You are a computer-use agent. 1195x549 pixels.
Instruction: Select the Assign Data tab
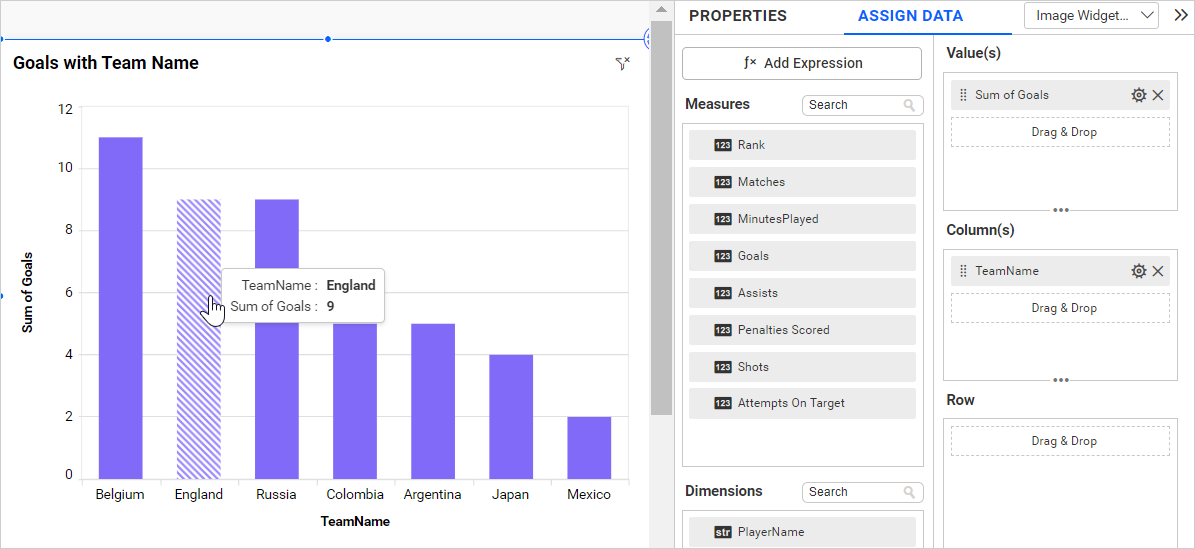tap(910, 16)
